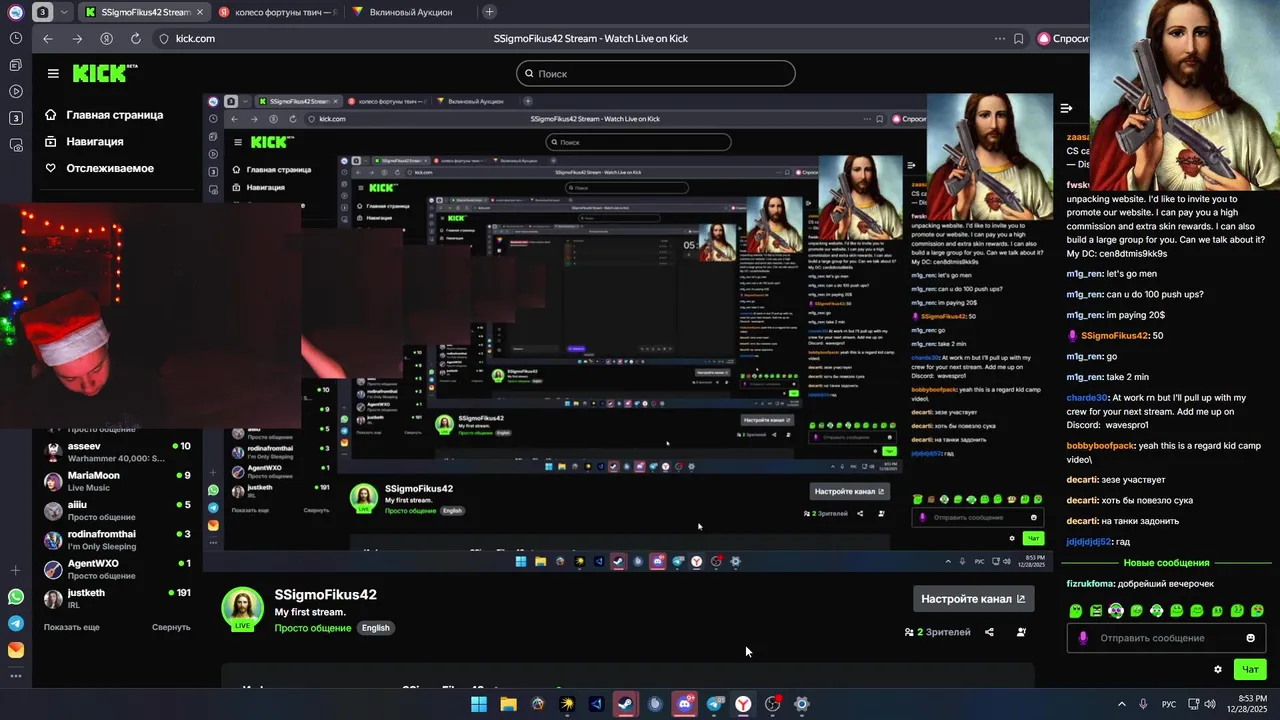The height and width of the screenshot is (720, 1280).
Task: Open the aiiiu channel
Action: [x=118, y=510]
